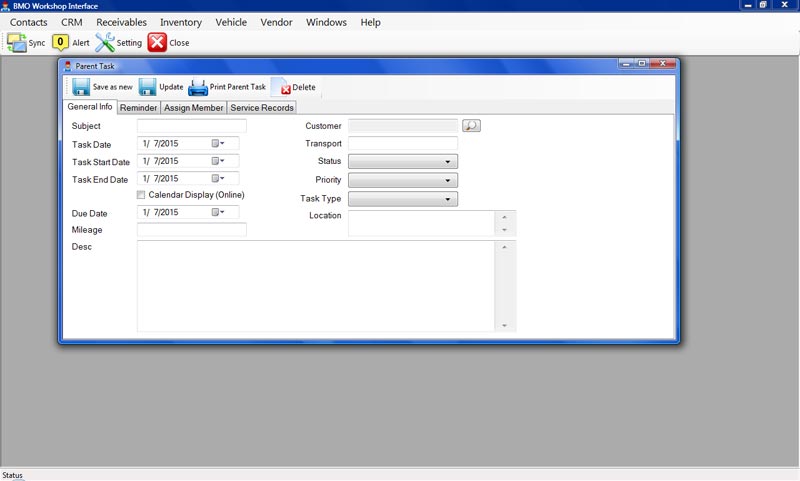Switch to the Assign Member tab

[x=193, y=108]
